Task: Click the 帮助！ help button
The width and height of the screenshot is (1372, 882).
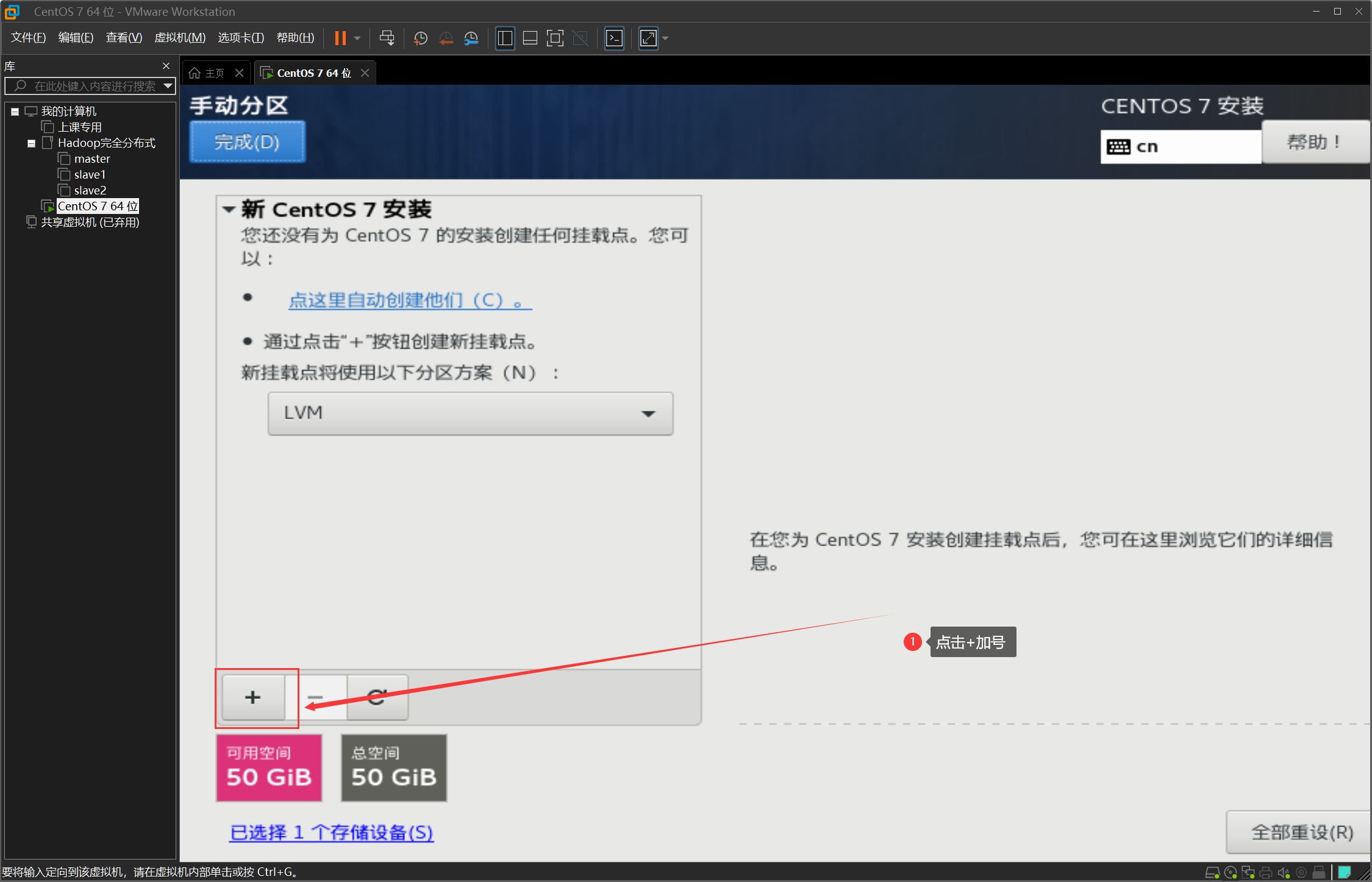Action: [1315, 141]
